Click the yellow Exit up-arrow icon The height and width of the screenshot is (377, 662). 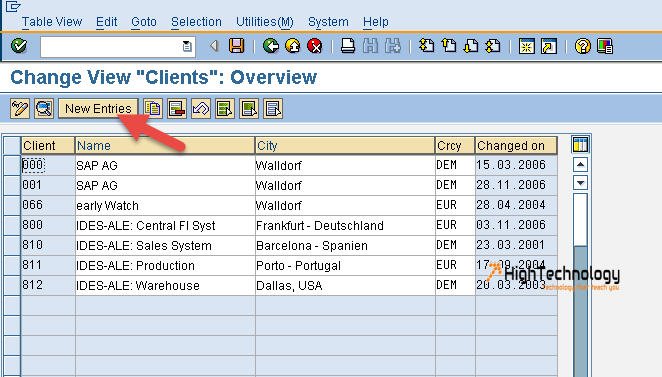(x=293, y=46)
